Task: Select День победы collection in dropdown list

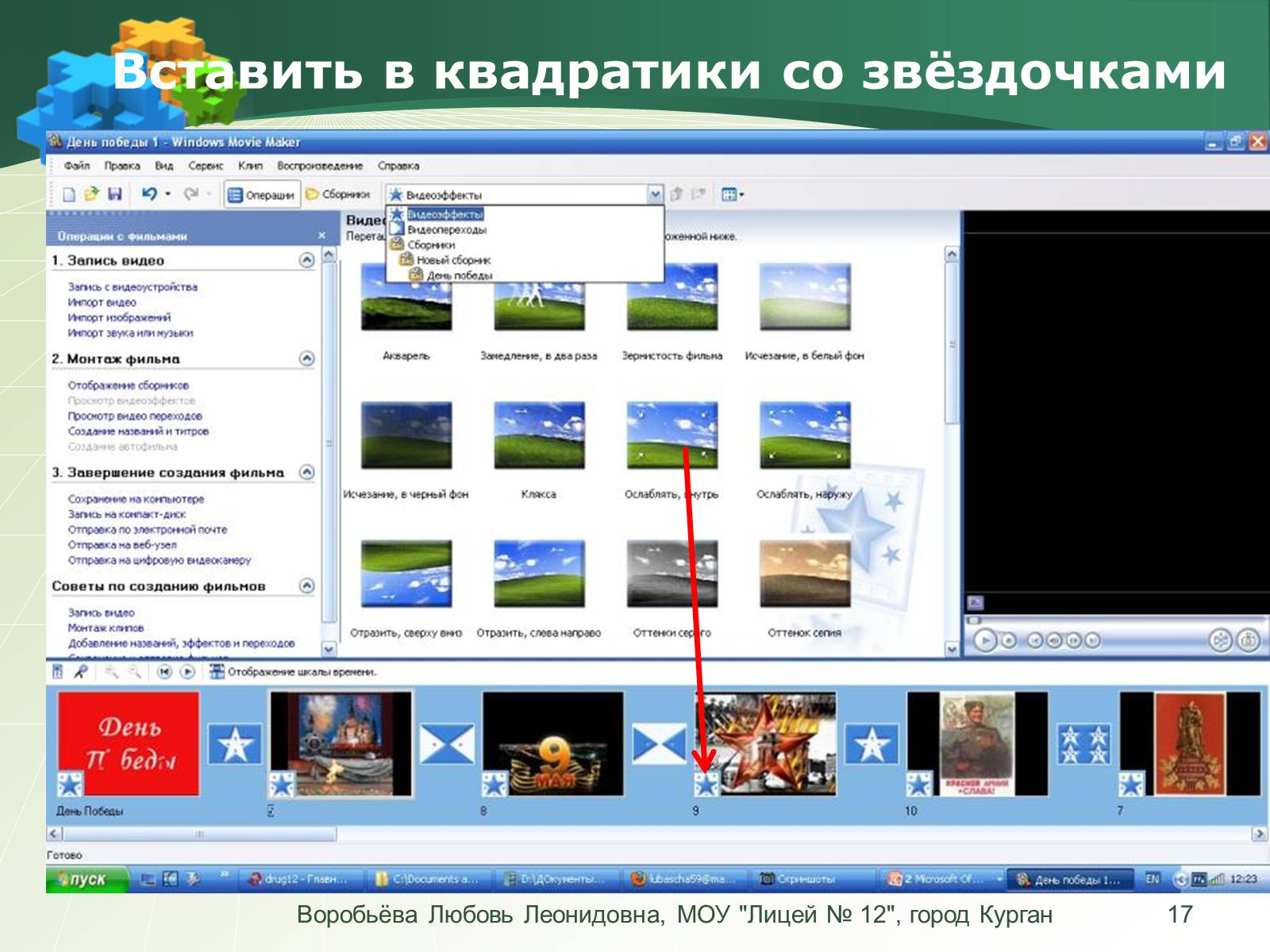Action: [x=459, y=275]
